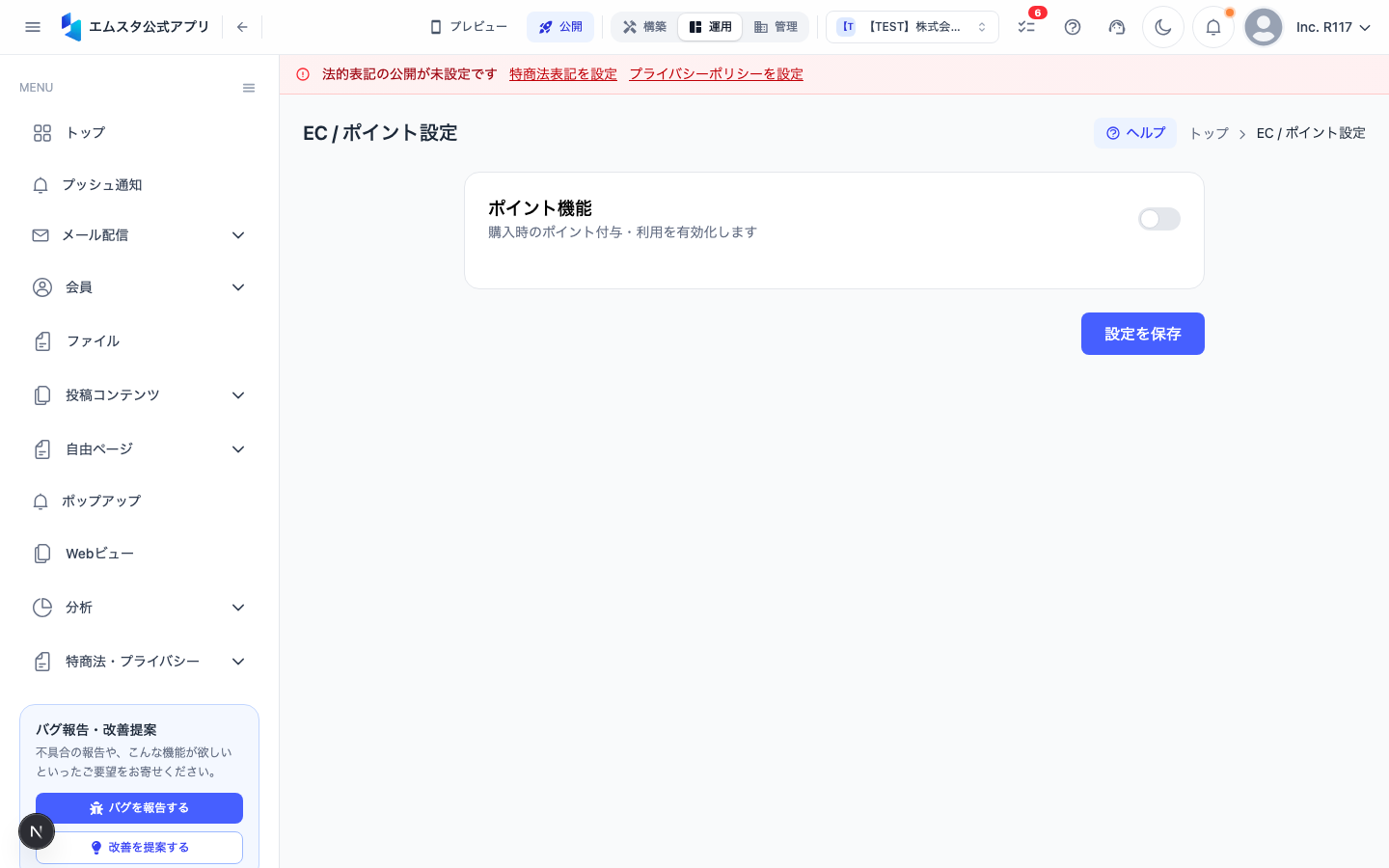Click the 公開 publish button
The width and height of the screenshot is (1389, 868).
[560, 27]
